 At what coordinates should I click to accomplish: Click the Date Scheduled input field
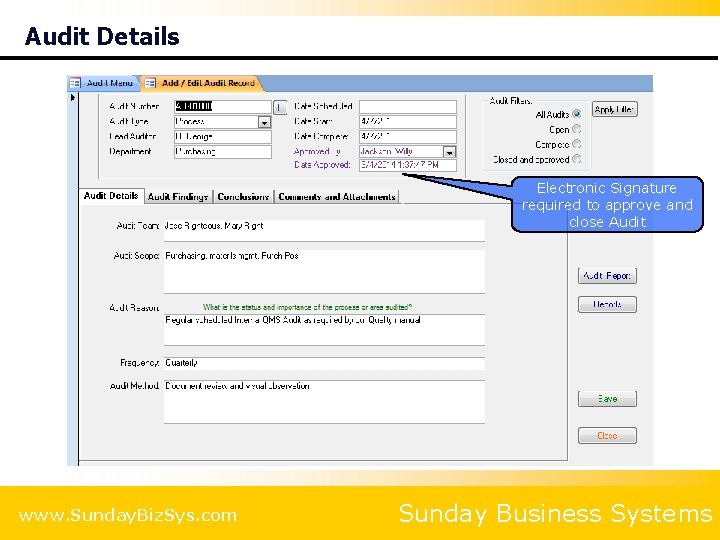[408, 107]
